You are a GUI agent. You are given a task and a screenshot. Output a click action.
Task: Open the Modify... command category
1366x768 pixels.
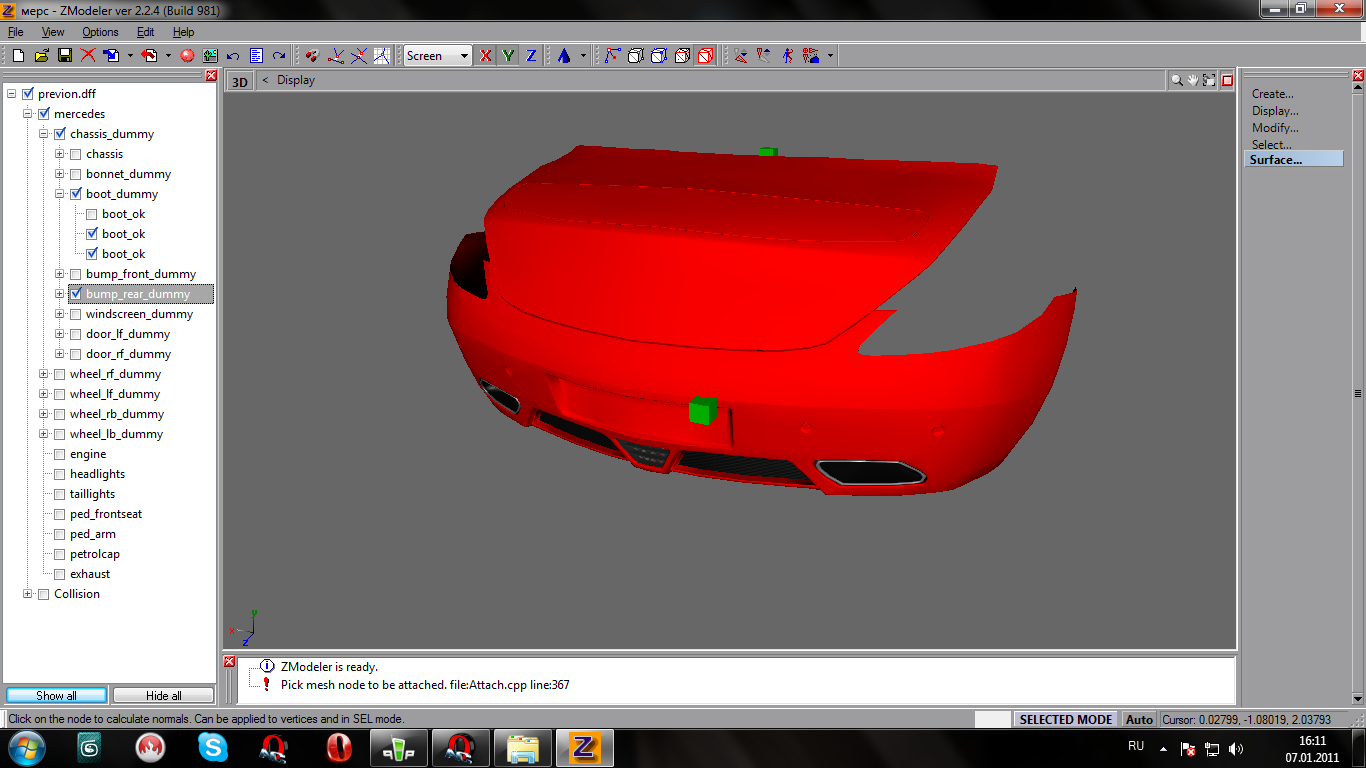tap(1275, 128)
